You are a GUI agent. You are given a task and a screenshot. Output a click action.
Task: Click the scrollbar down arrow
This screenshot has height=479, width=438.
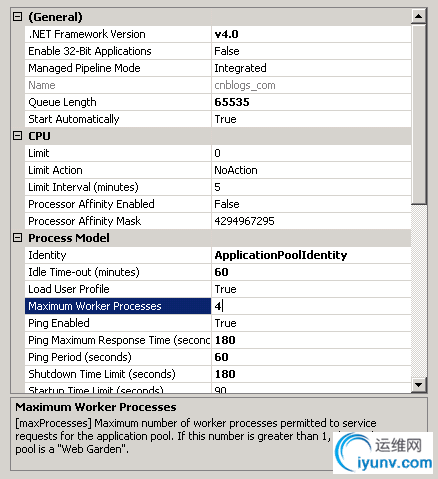(x=418, y=385)
